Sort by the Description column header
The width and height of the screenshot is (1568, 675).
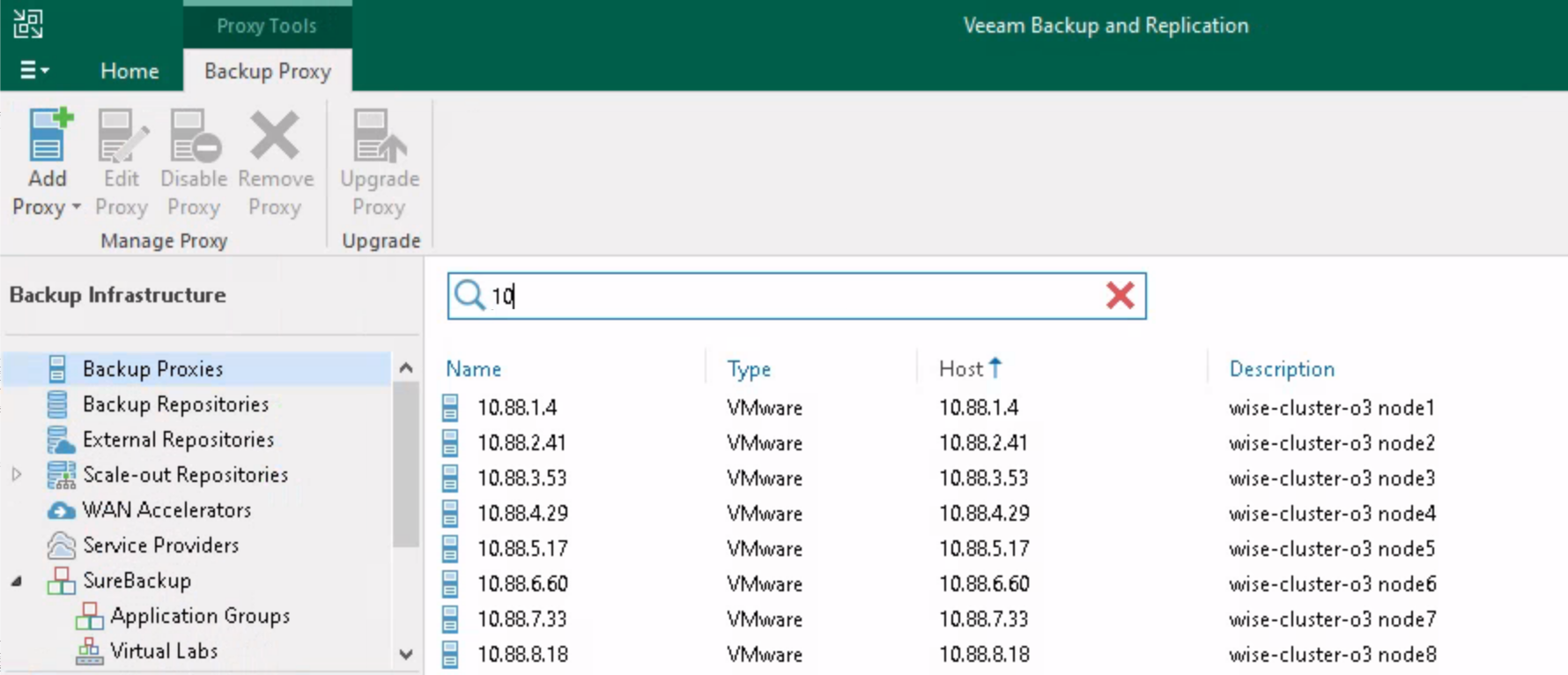pos(1282,368)
